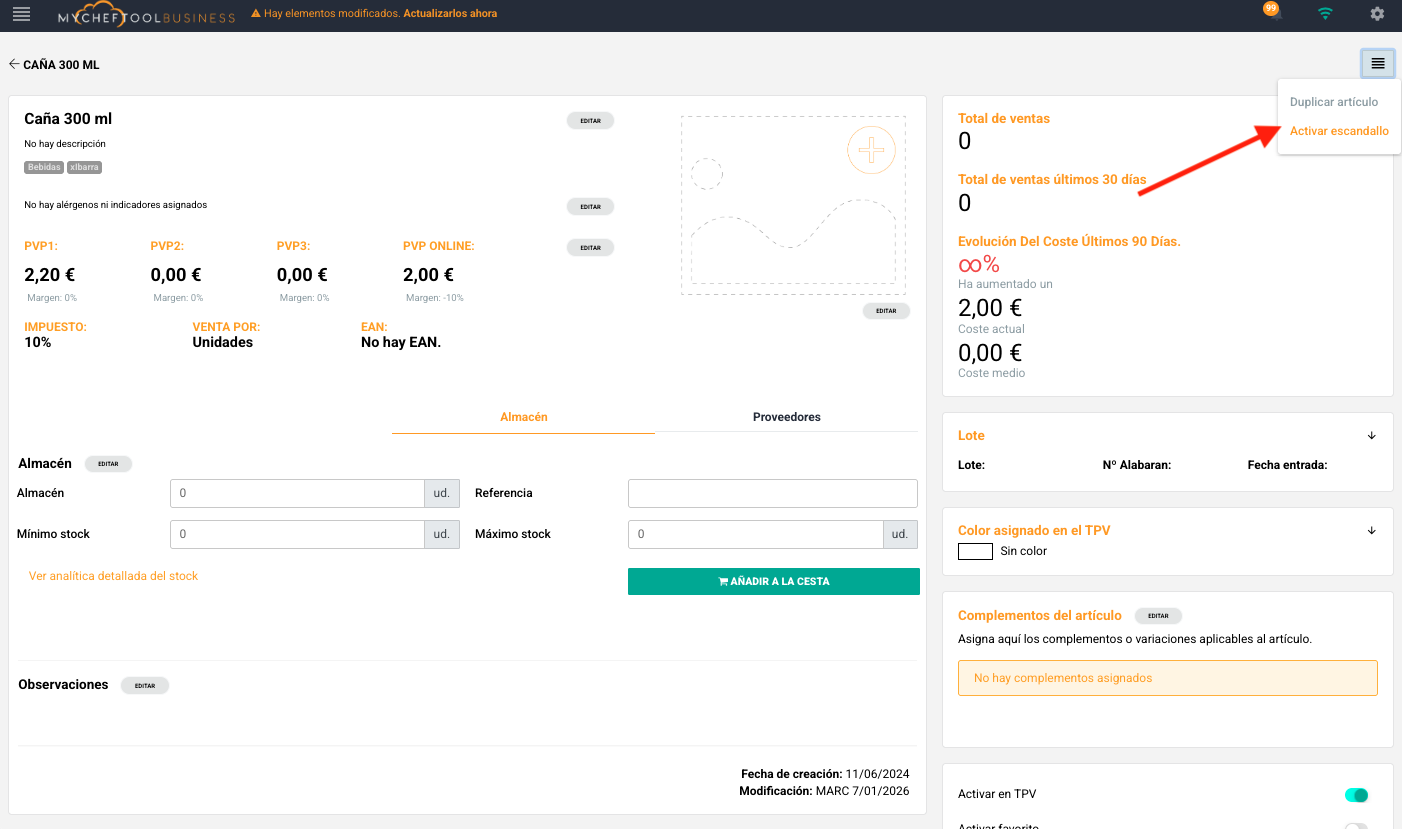The height and width of the screenshot is (829, 1402).
Task: Switch to the Almacén tab
Action: (523, 417)
